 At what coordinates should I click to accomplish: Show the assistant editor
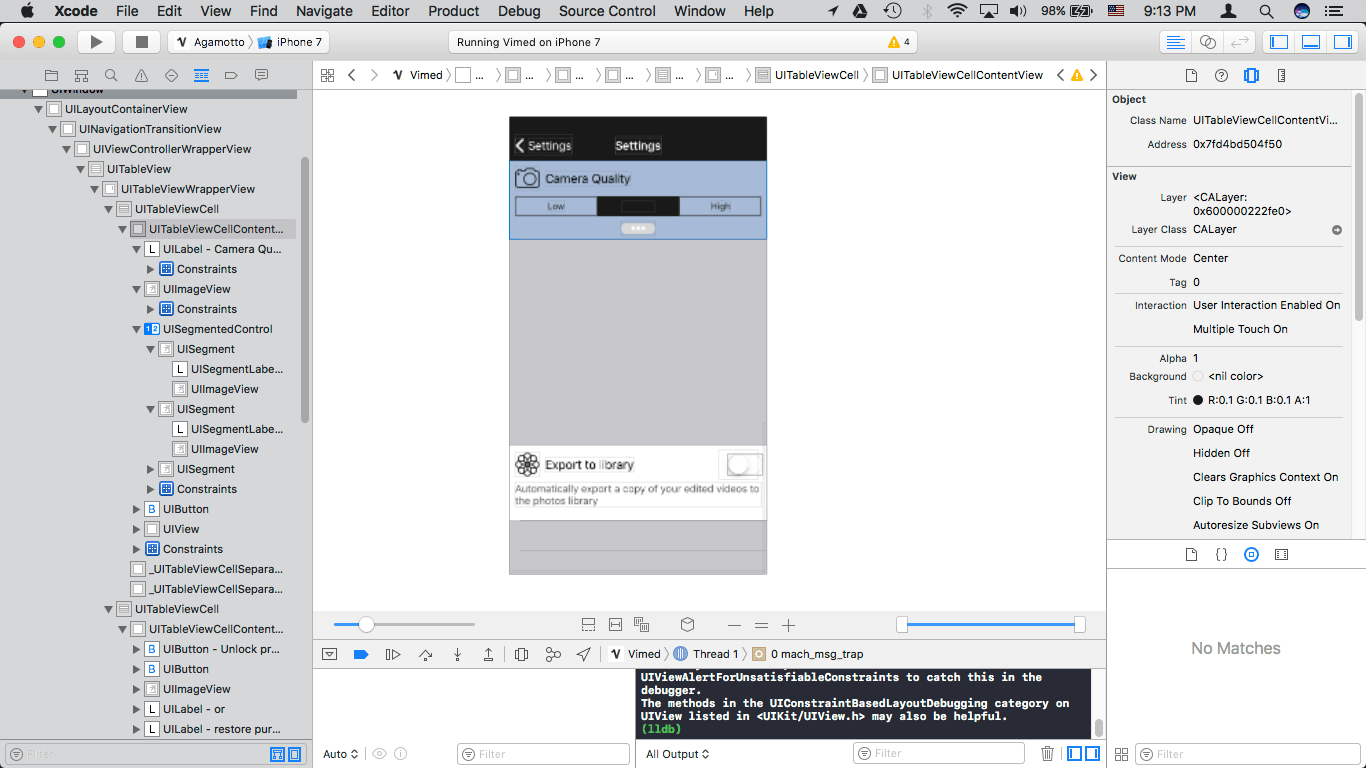(1207, 42)
